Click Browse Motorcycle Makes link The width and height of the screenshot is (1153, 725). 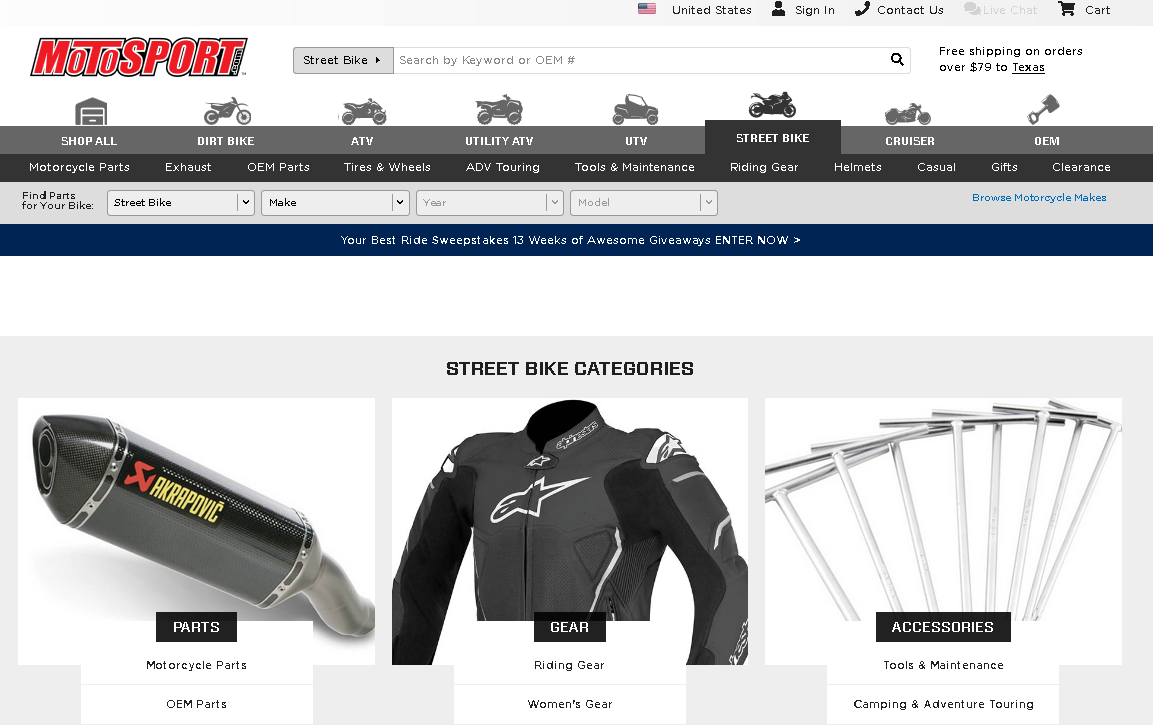(1039, 198)
